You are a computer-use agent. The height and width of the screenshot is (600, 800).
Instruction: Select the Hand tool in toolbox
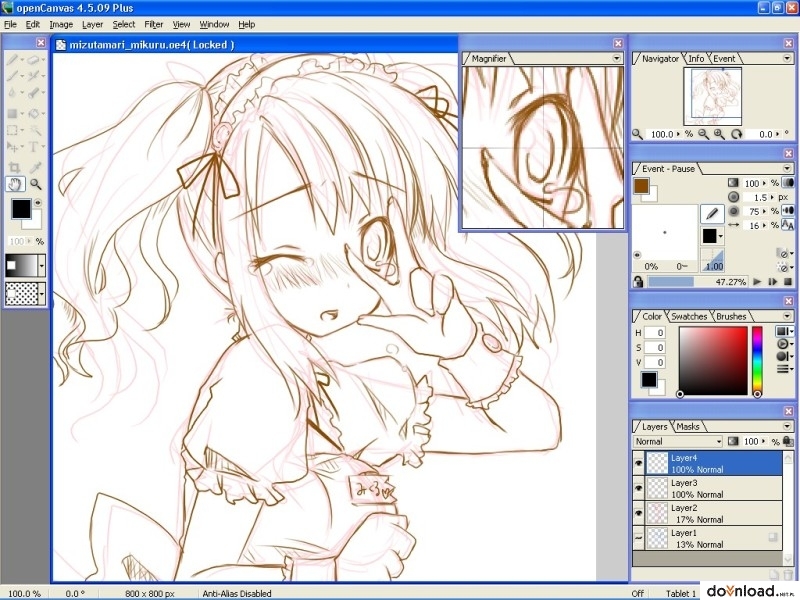[x=15, y=184]
